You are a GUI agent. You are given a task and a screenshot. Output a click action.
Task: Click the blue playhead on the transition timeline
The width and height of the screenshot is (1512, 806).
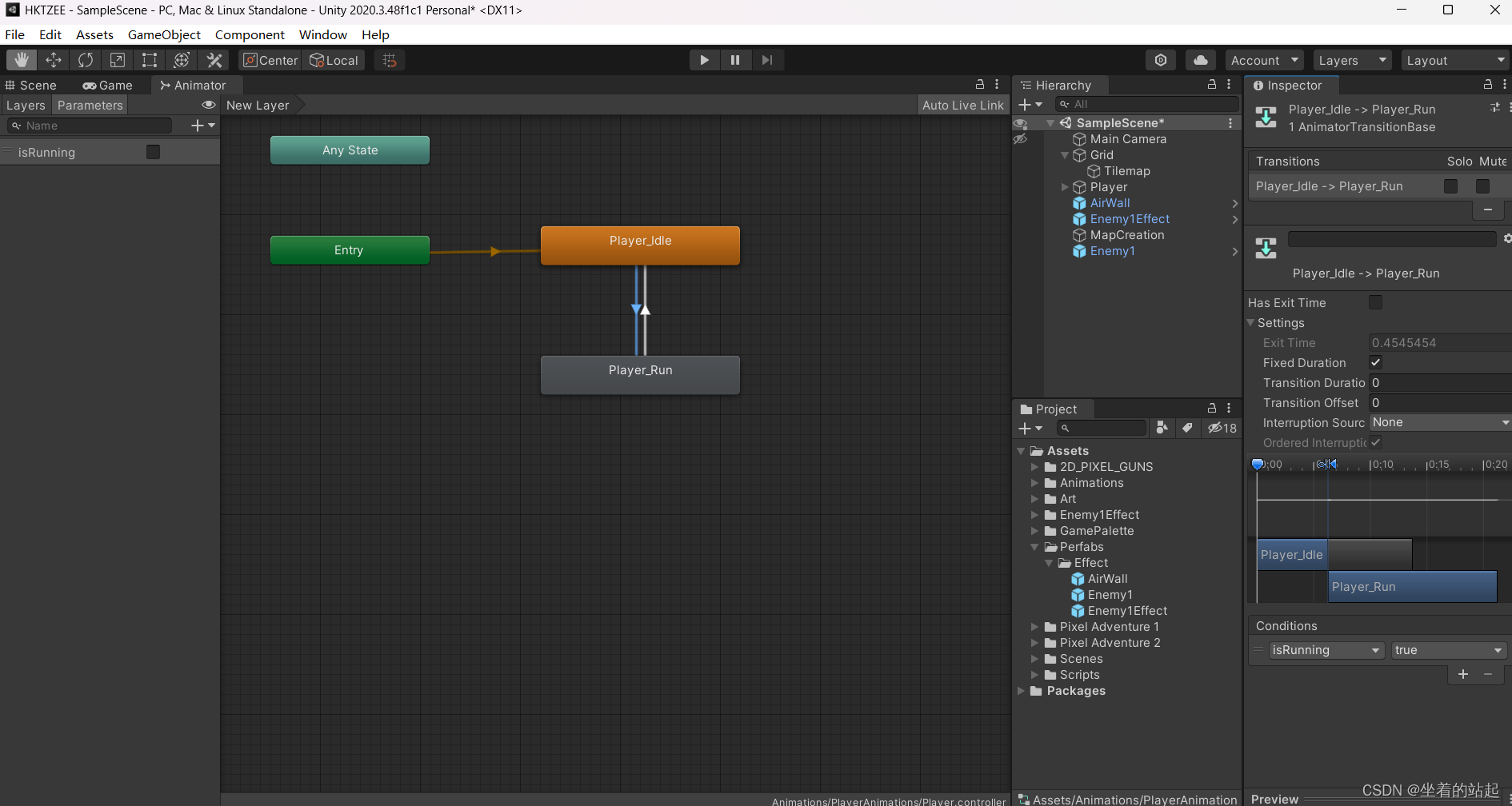1257,464
